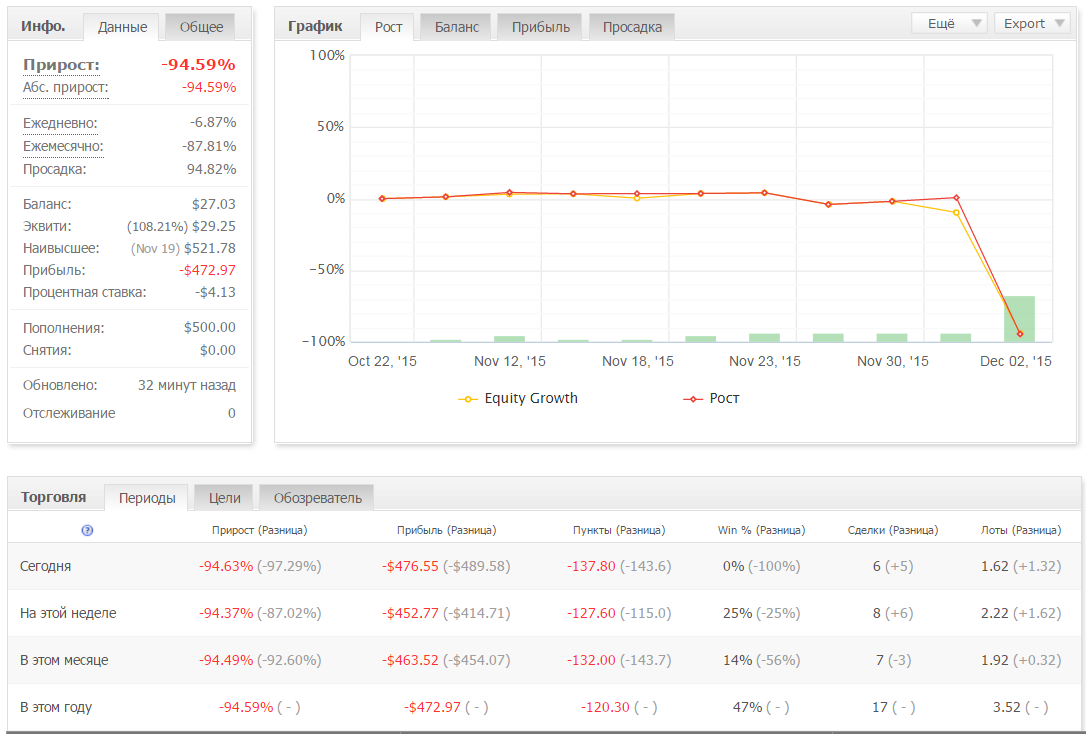Click the Прибыль value -$472.97 in Инфо panel

tap(207, 271)
